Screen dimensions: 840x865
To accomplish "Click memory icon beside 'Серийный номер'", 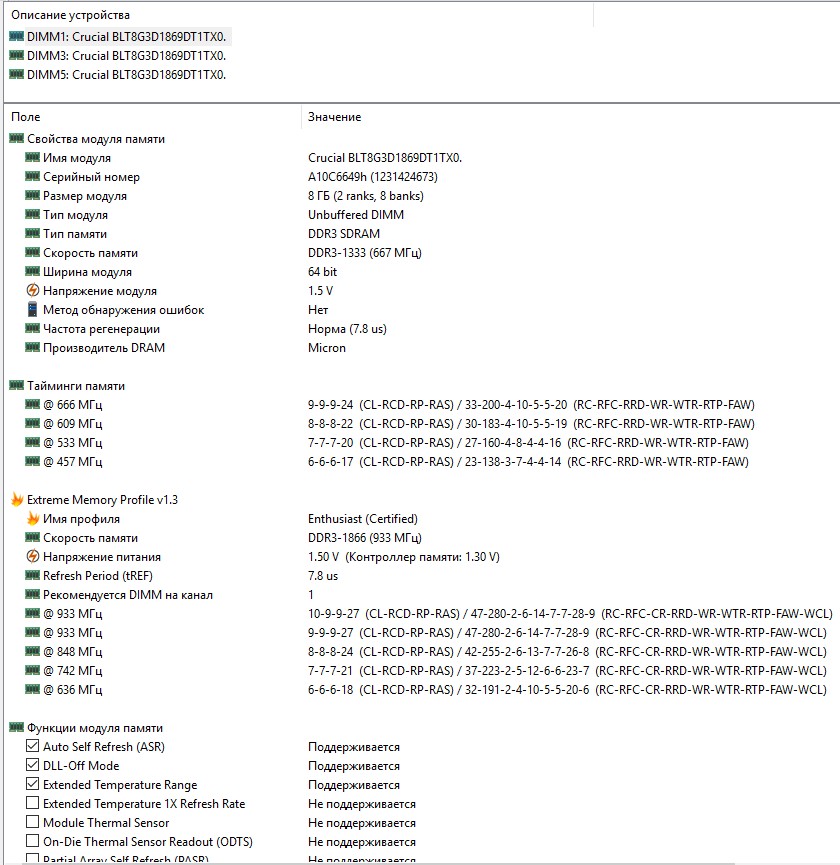I will pyautogui.click(x=33, y=177).
